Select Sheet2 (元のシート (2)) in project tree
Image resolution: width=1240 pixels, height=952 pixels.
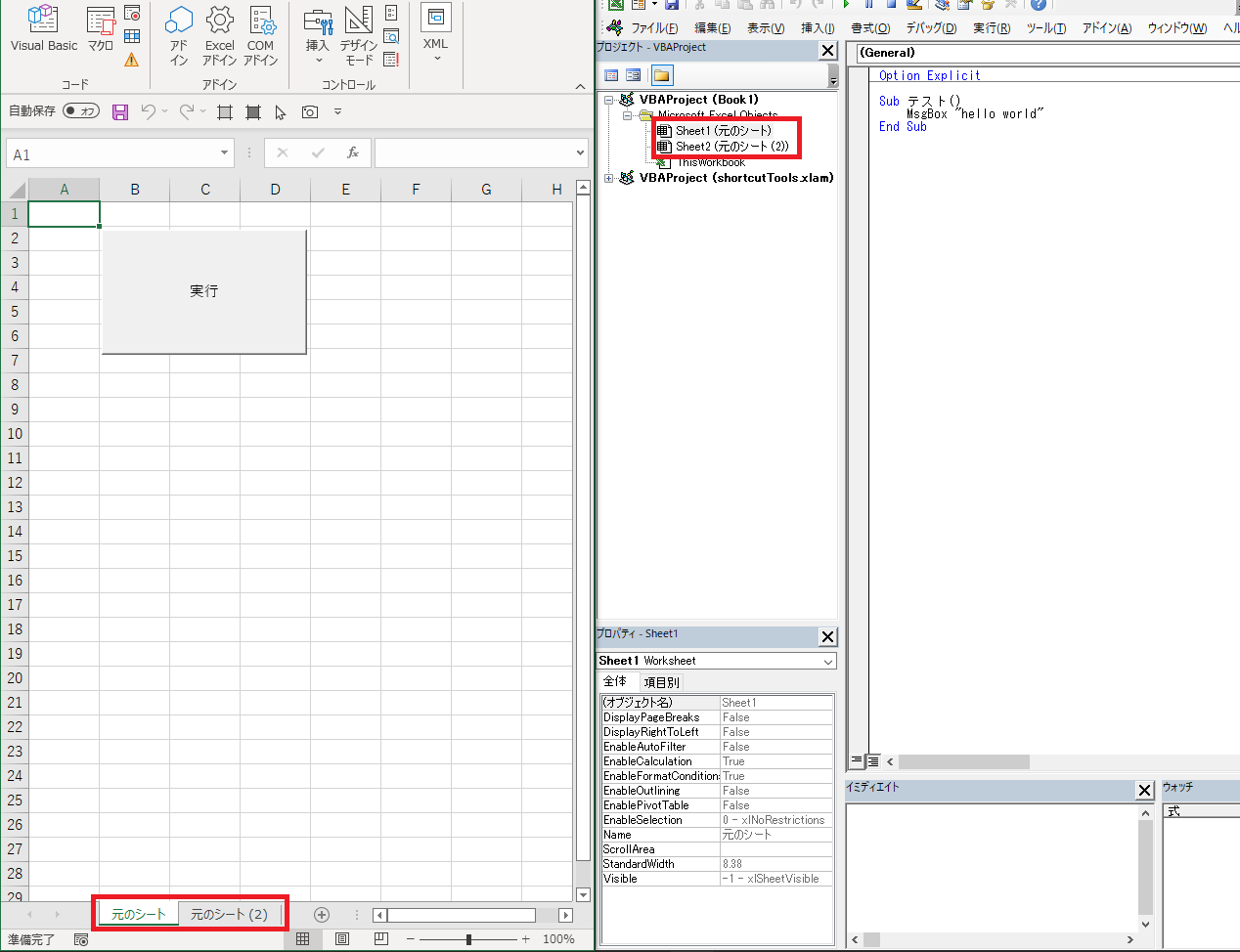731,147
